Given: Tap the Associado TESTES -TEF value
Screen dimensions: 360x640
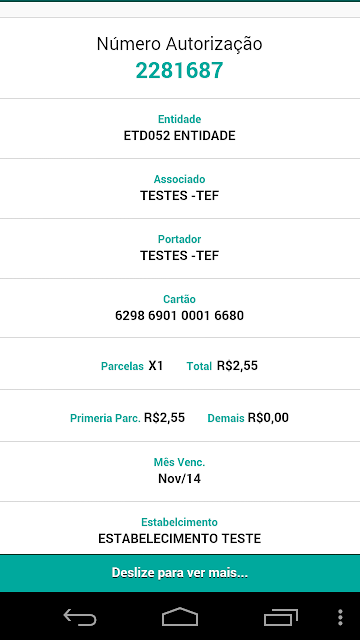Looking at the screenshot, I should [x=180, y=196].
